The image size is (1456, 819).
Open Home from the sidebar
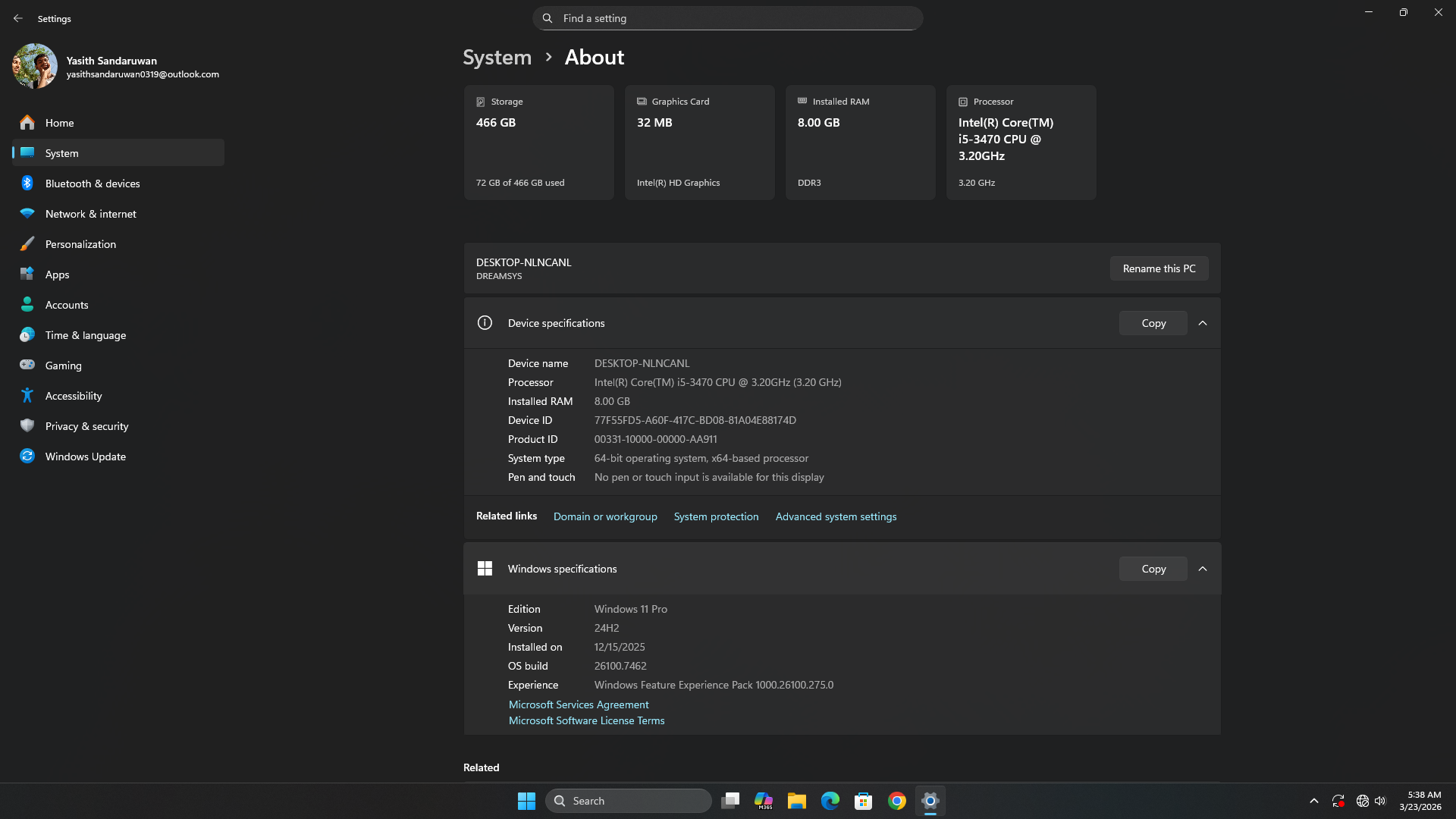59,122
